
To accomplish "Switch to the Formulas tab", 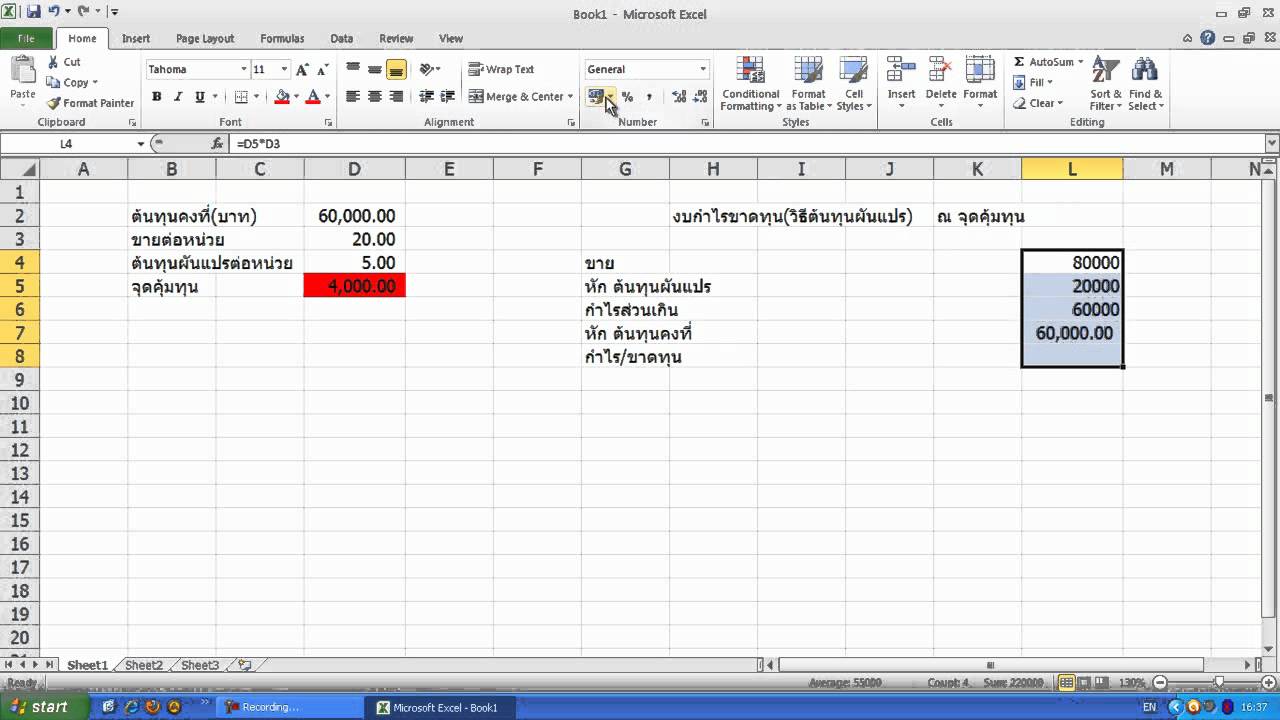I will pyautogui.click(x=282, y=38).
